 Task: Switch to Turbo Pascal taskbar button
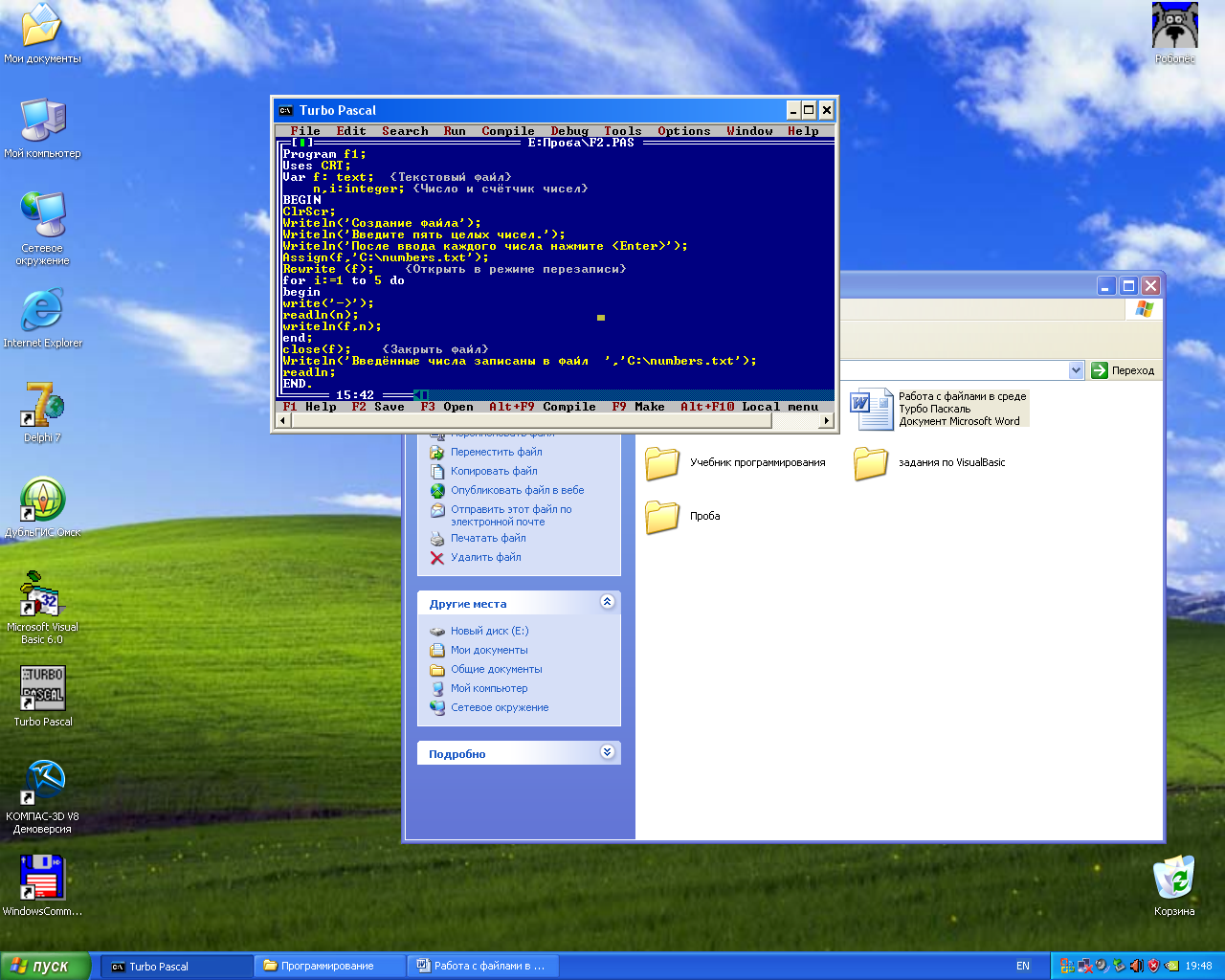177,967
